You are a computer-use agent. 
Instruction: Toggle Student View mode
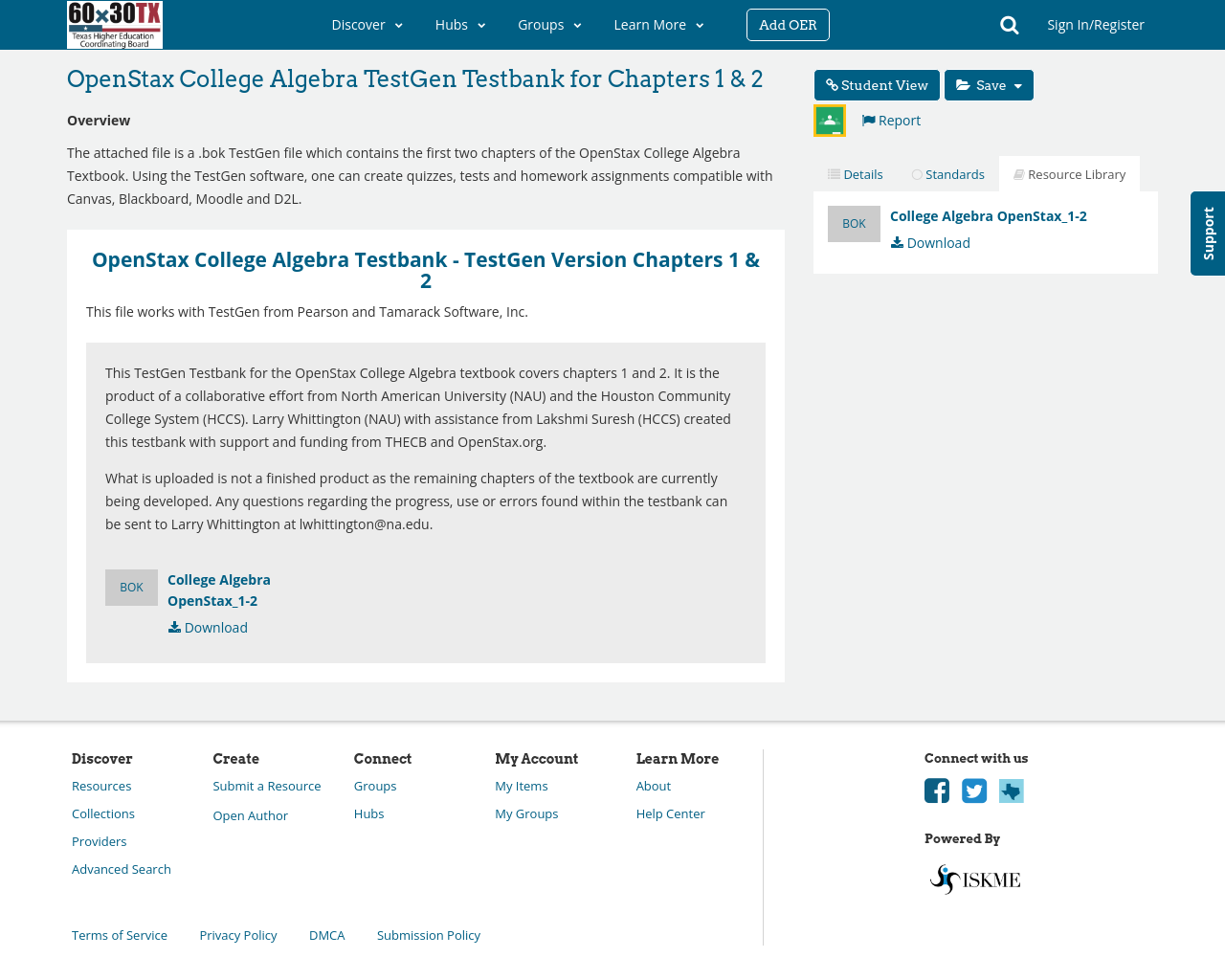(877, 83)
